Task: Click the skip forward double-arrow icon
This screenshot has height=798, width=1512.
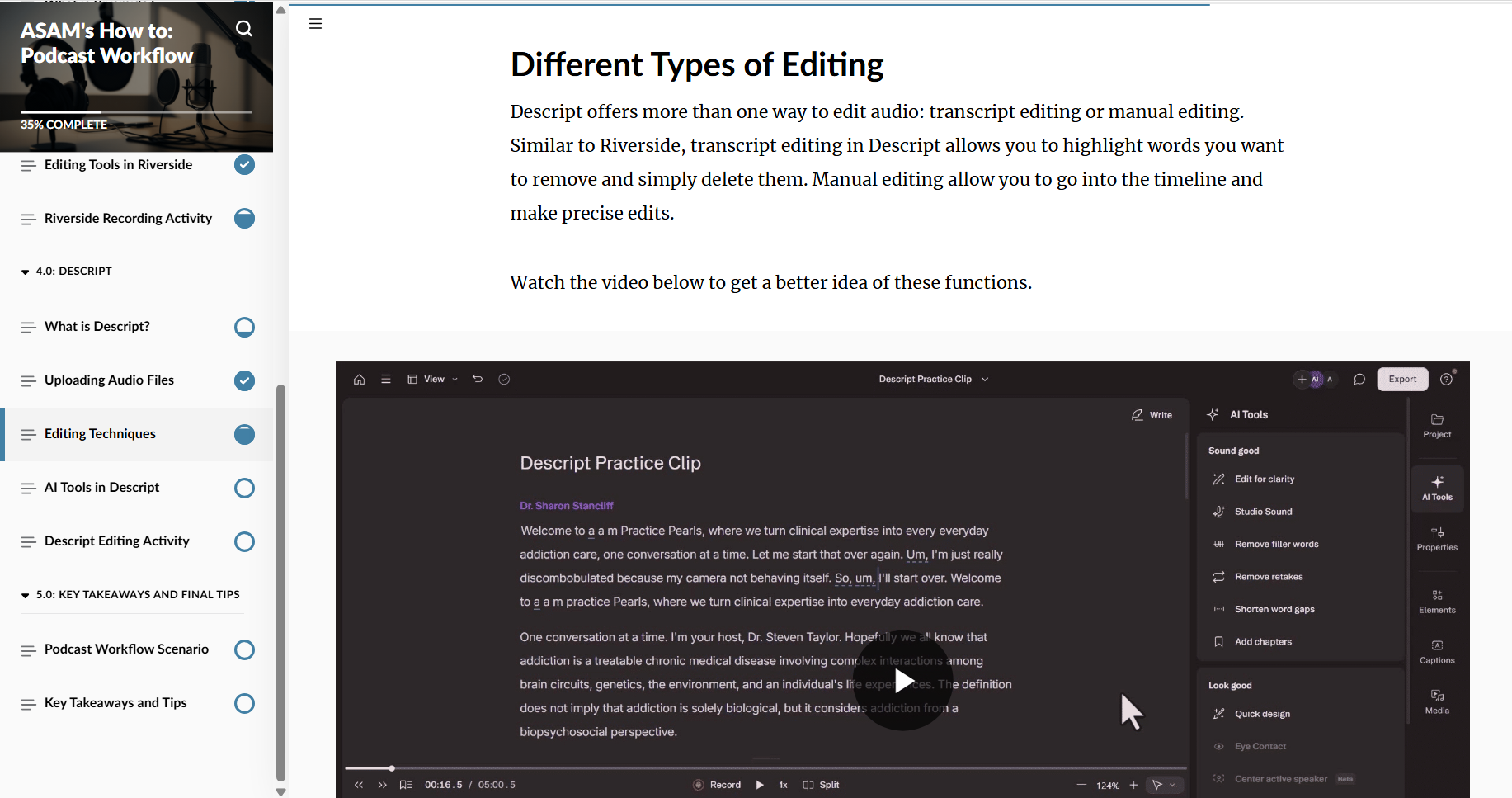Action: pyautogui.click(x=382, y=785)
